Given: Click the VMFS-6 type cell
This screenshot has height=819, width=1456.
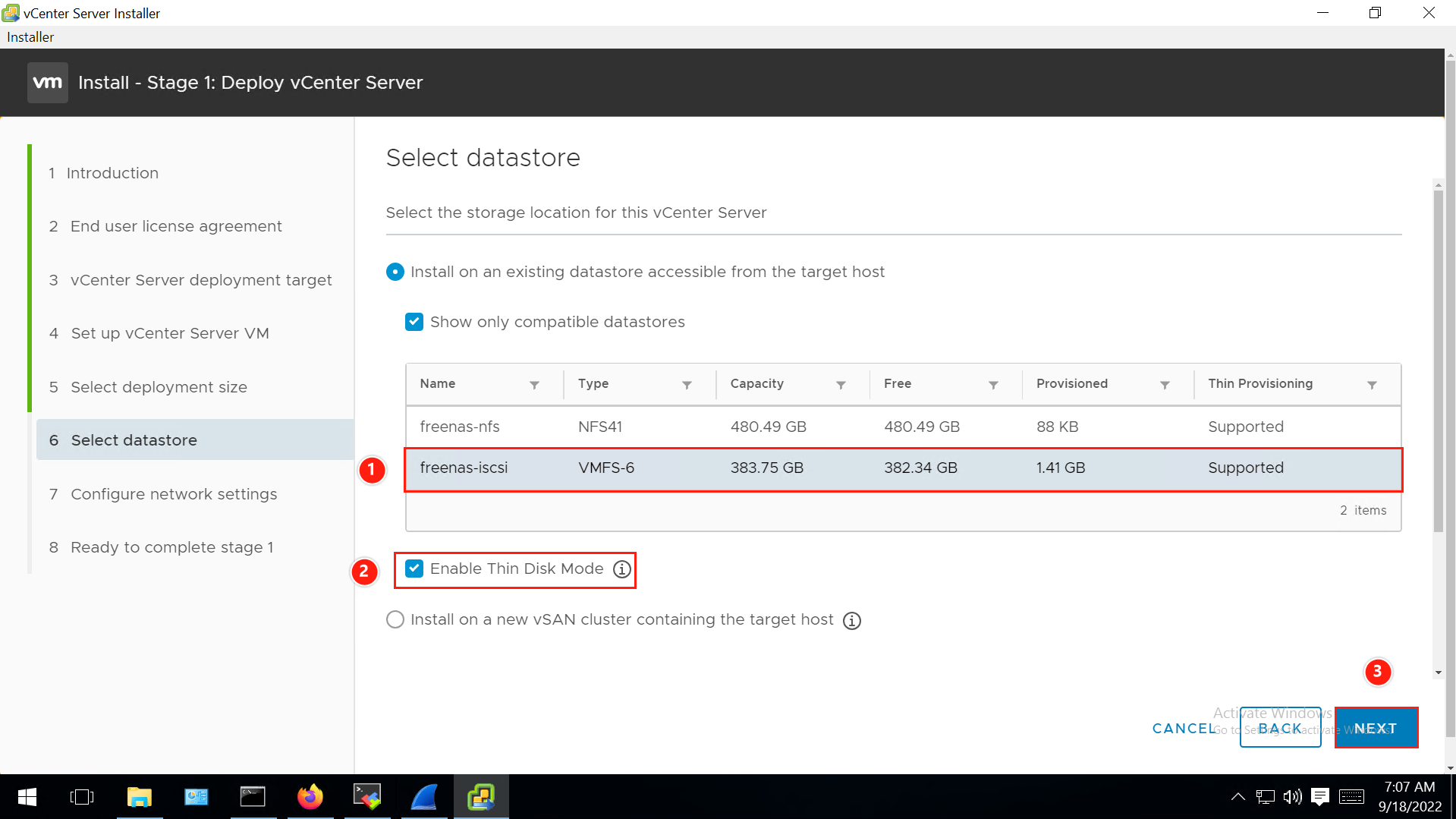Looking at the screenshot, I should pos(606,468).
